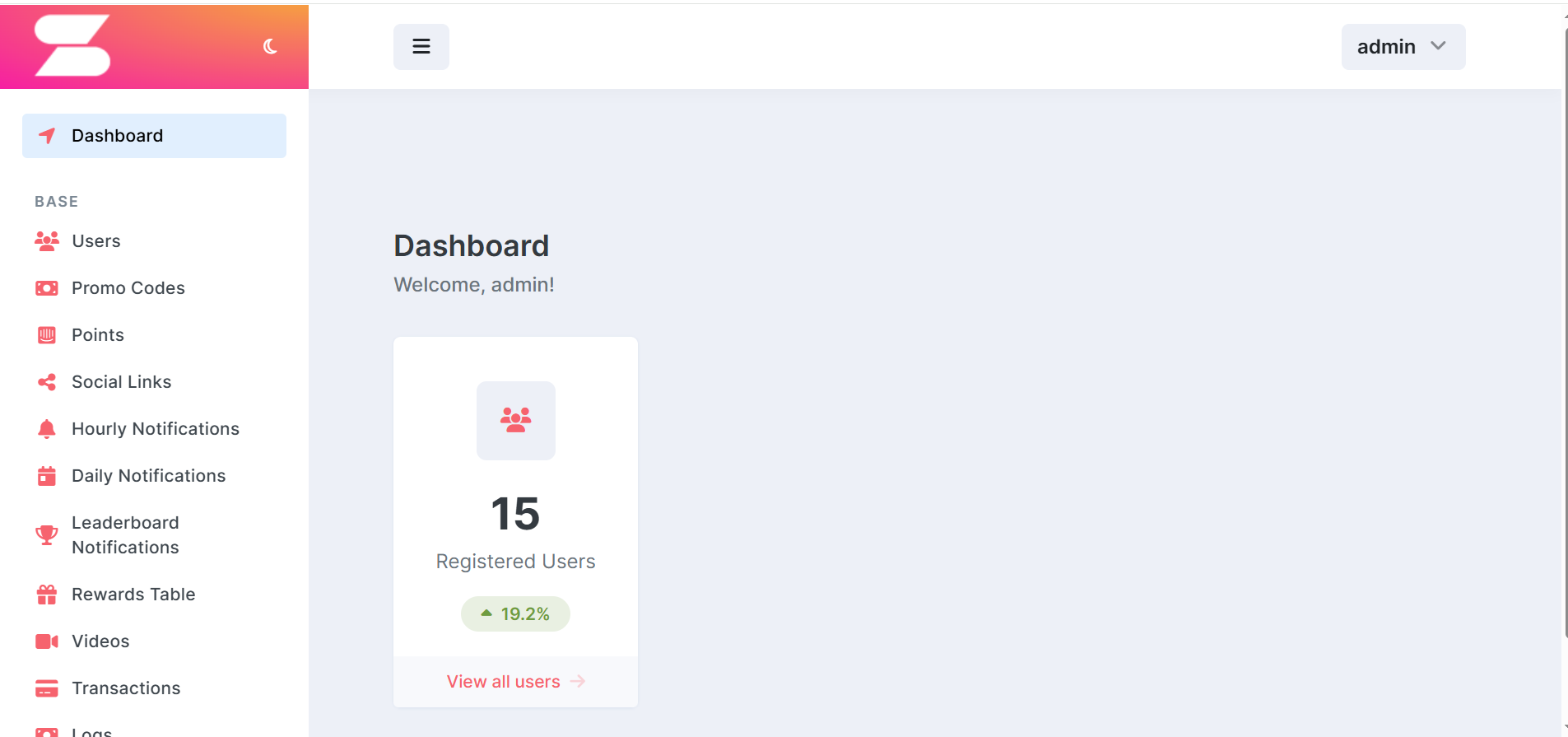Toggle dark mode with the moon icon
This screenshot has height=737, width=1568.
(x=270, y=47)
